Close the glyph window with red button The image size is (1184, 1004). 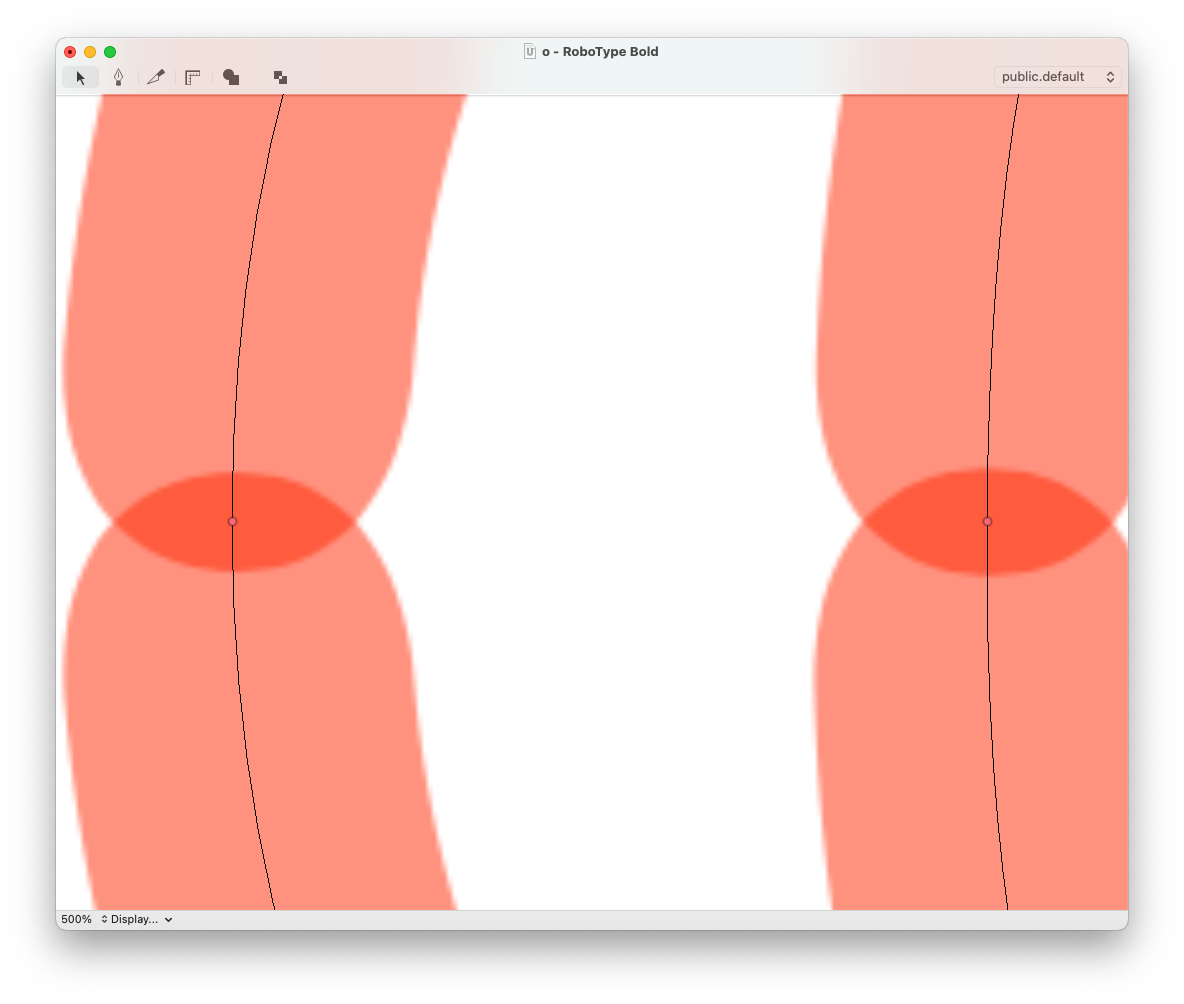tap(70, 51)
